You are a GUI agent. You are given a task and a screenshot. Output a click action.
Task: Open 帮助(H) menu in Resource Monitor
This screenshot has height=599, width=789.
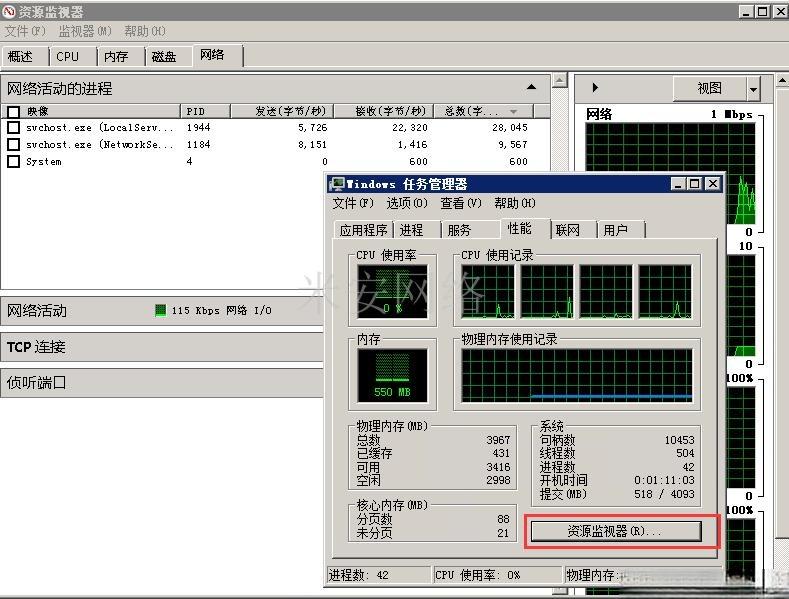pos(145,31)
